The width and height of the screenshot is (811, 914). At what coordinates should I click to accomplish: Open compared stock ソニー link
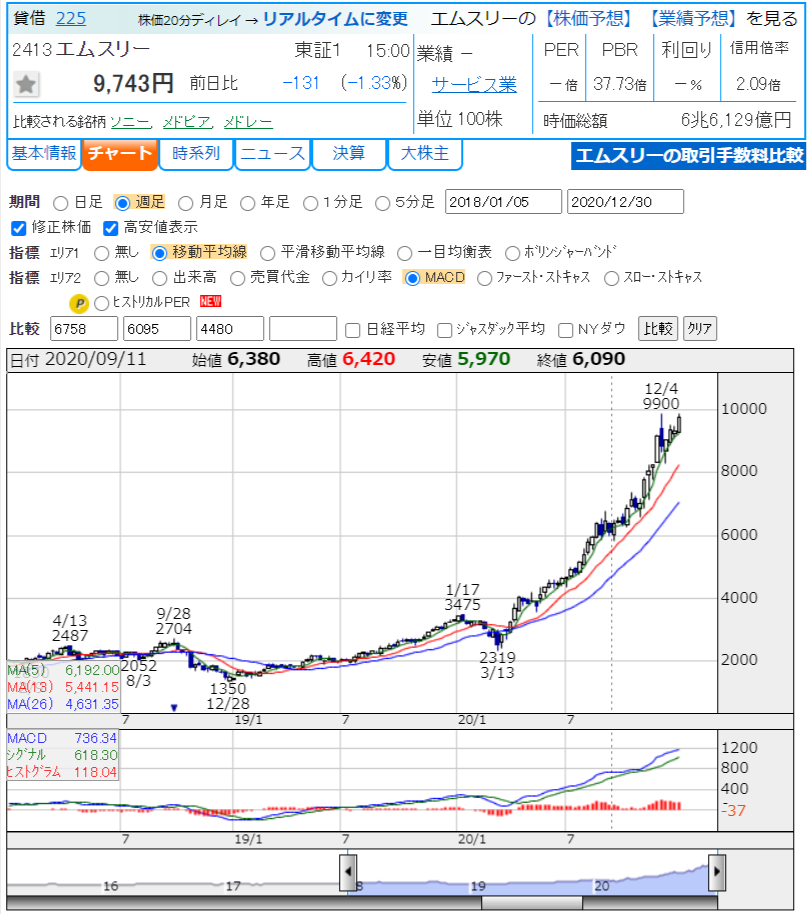point(131,122)
